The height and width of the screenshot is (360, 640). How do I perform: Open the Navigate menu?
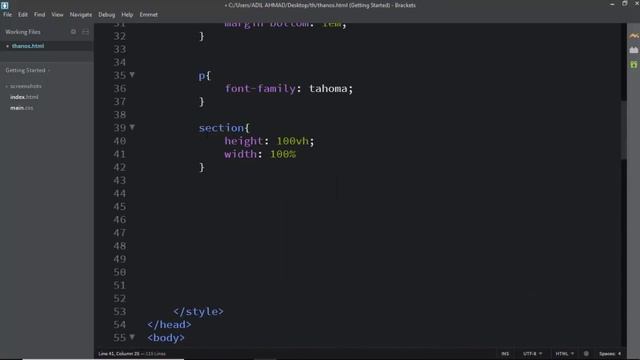(x=81, y=14)
